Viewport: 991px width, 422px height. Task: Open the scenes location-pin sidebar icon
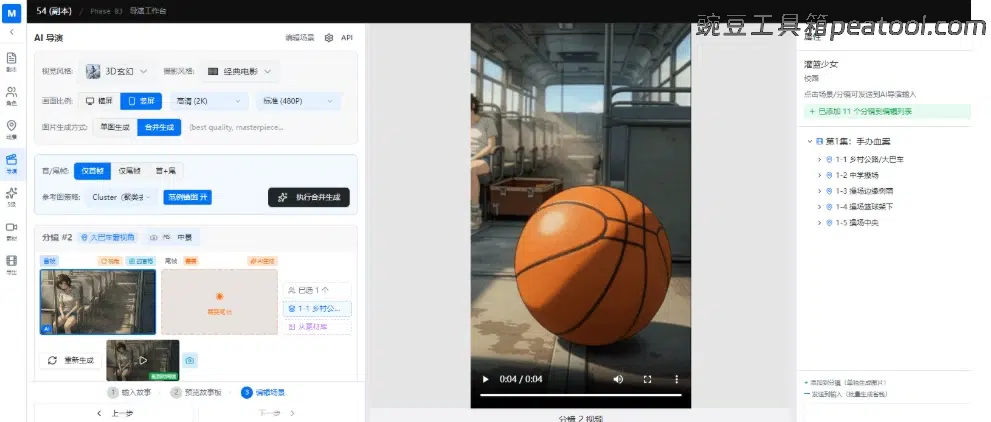click(11, 129)
